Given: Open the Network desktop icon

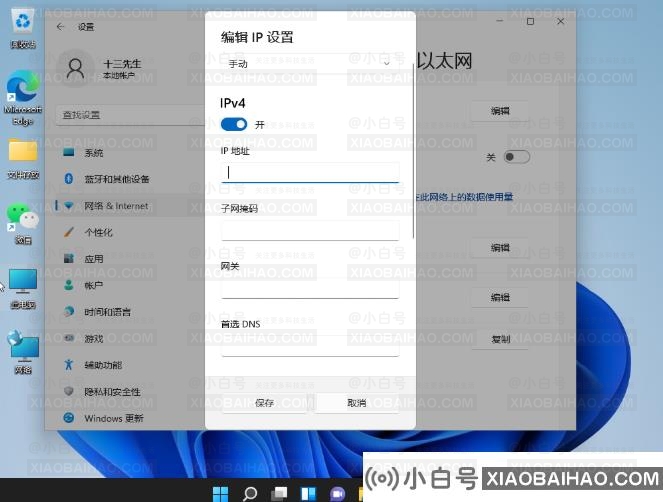Looking at the screenshot, I should [23, 353].
